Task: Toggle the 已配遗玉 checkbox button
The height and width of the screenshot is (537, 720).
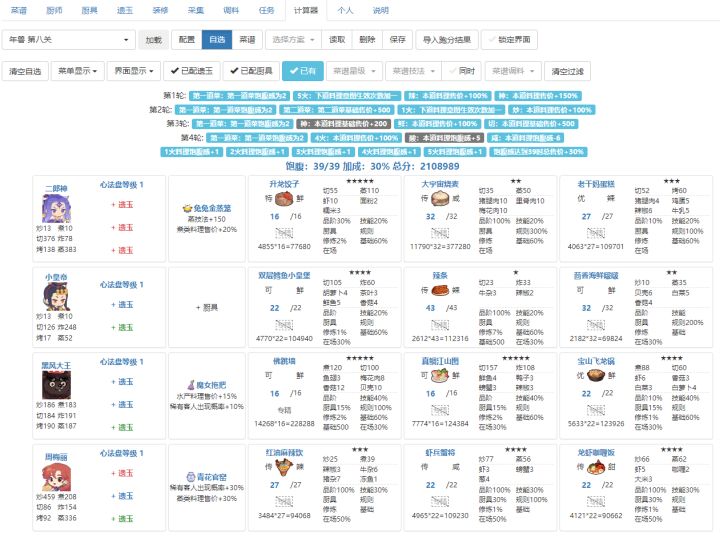Action: 191,71
